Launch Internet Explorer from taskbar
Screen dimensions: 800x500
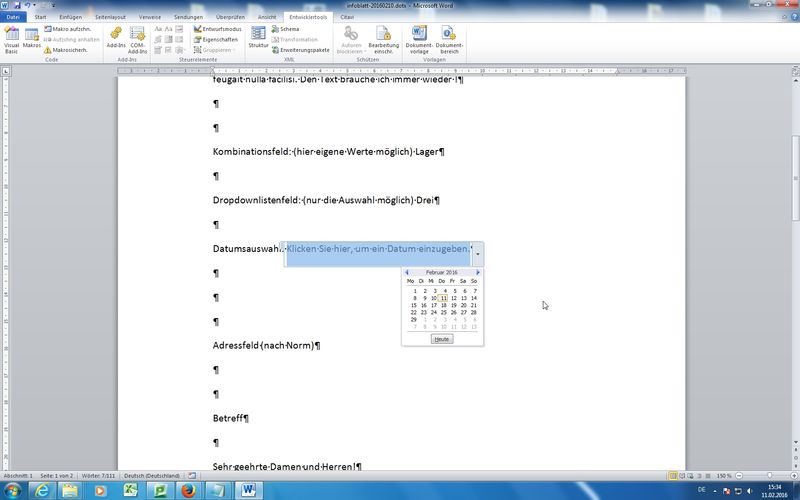tap(42, 490)
